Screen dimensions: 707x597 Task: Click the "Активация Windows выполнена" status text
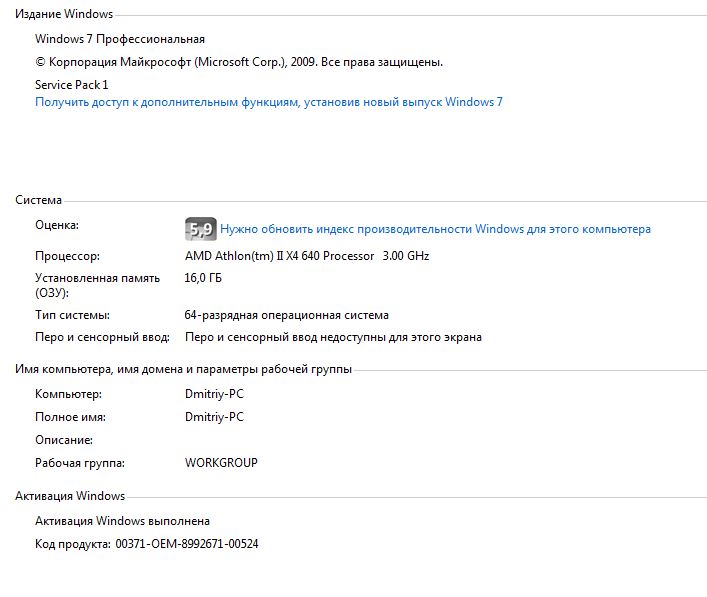point(122,521)
